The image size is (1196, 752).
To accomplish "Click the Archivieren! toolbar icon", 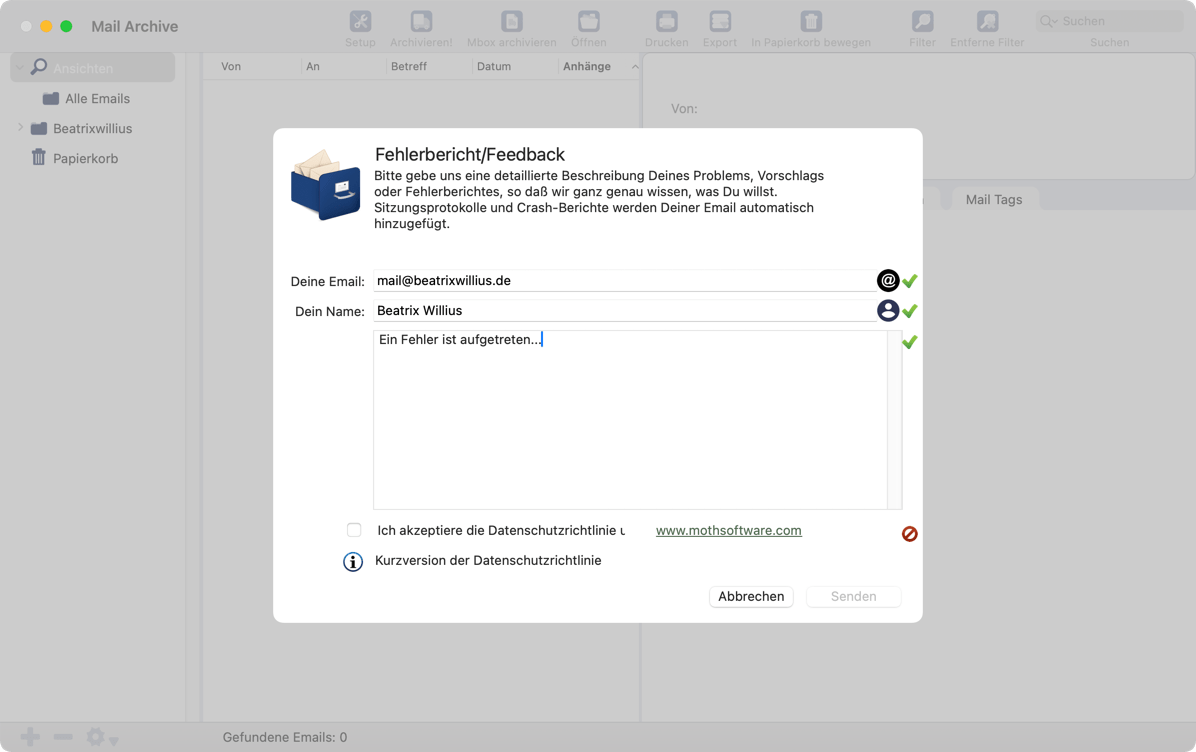I will coord(421,22).
